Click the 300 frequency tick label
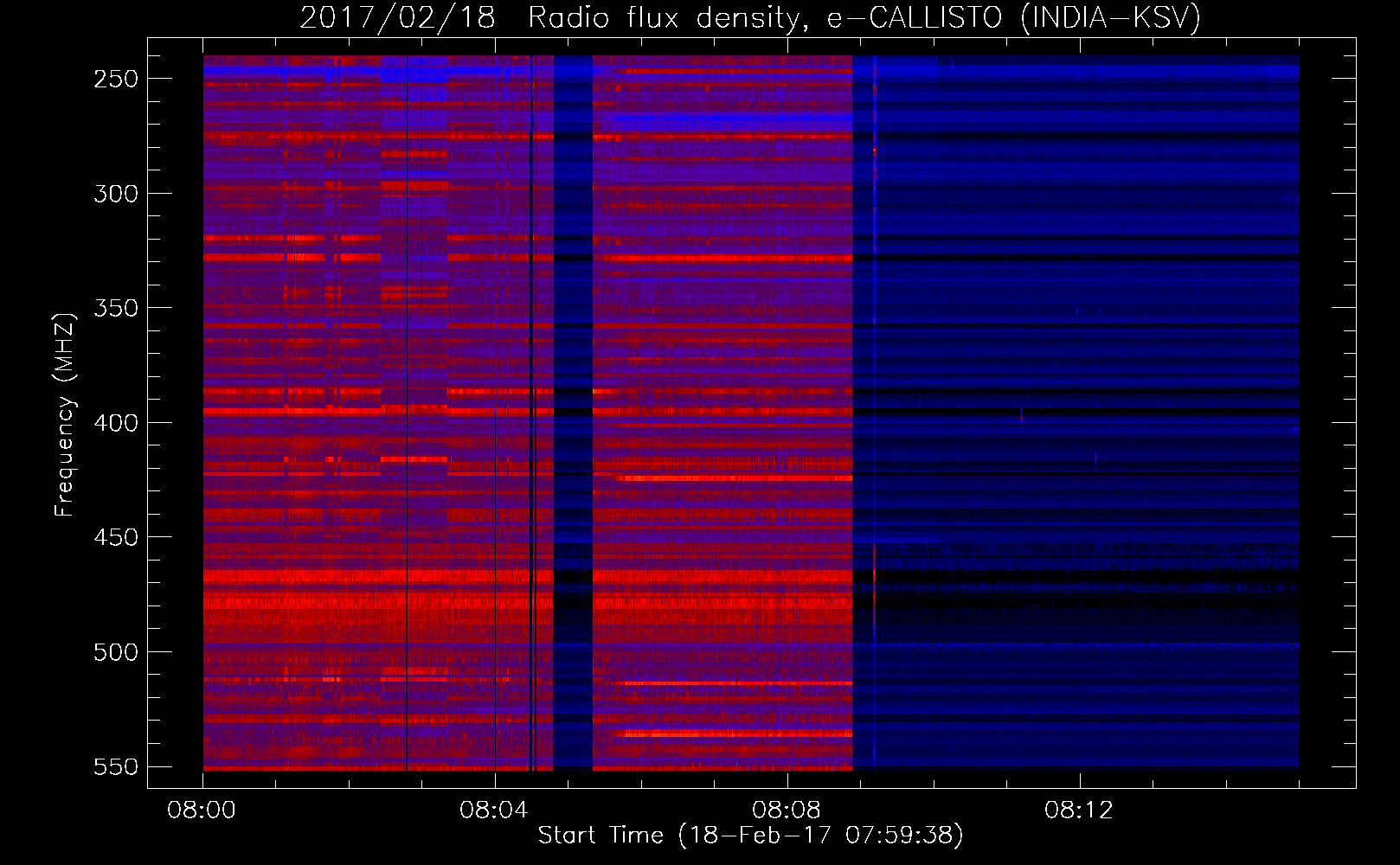This screenshot has width=1400, height=865. tap(116, 194)
